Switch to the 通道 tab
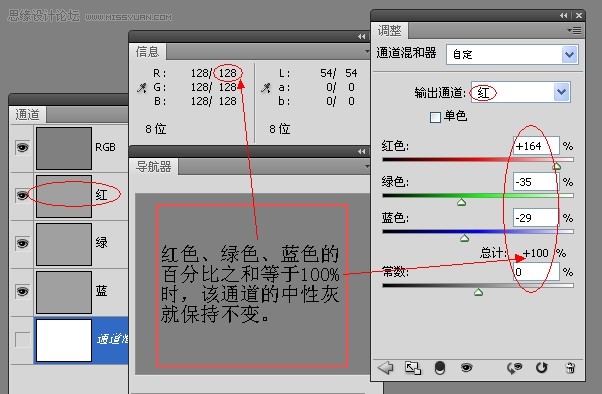602x394 pixels. (x=27, y=114)
